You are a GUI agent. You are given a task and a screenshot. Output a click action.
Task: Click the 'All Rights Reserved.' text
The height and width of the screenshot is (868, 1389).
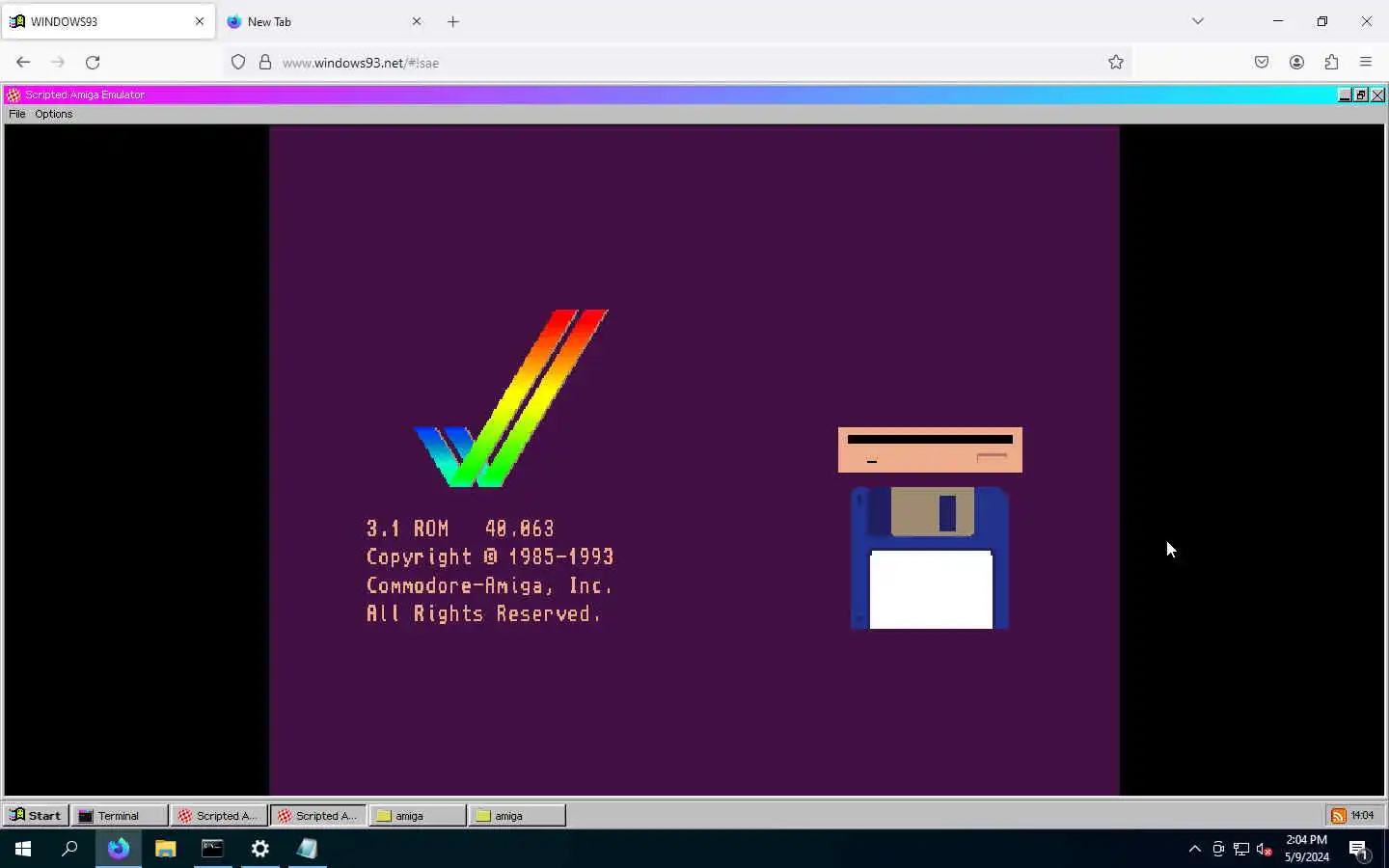(483, 614)
